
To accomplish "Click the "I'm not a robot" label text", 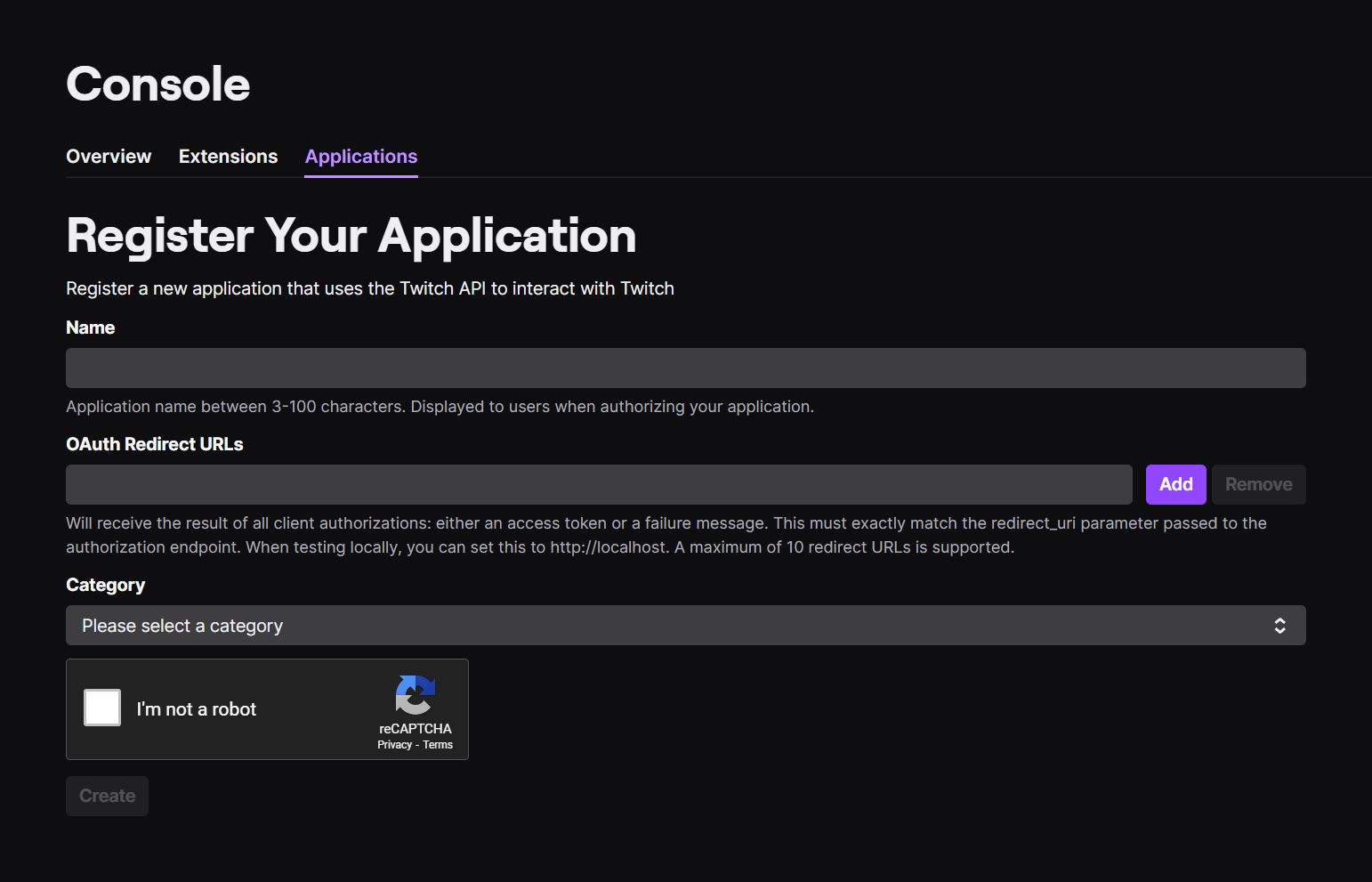I will click(x=196, y=709).
